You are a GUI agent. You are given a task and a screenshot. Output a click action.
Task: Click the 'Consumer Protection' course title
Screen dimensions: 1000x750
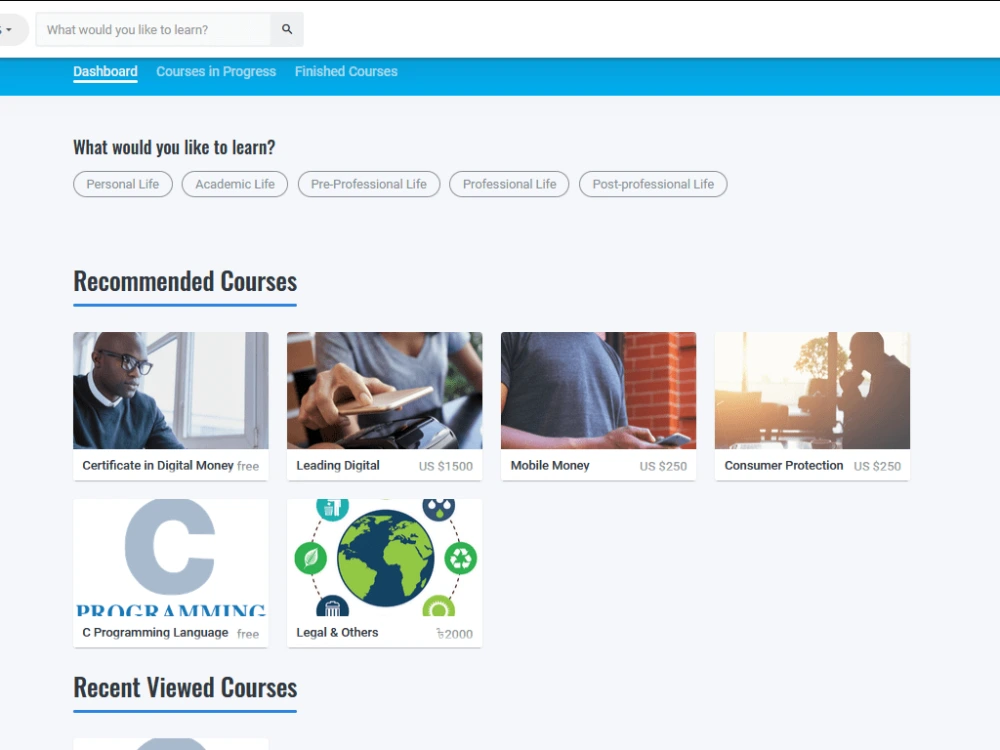click(784, 466)
